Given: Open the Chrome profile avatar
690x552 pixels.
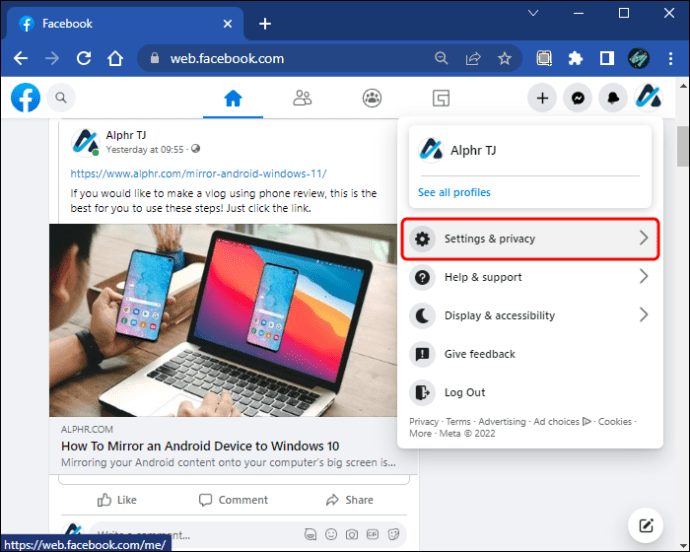Looking at the screenshot, I should click(639, 58).
